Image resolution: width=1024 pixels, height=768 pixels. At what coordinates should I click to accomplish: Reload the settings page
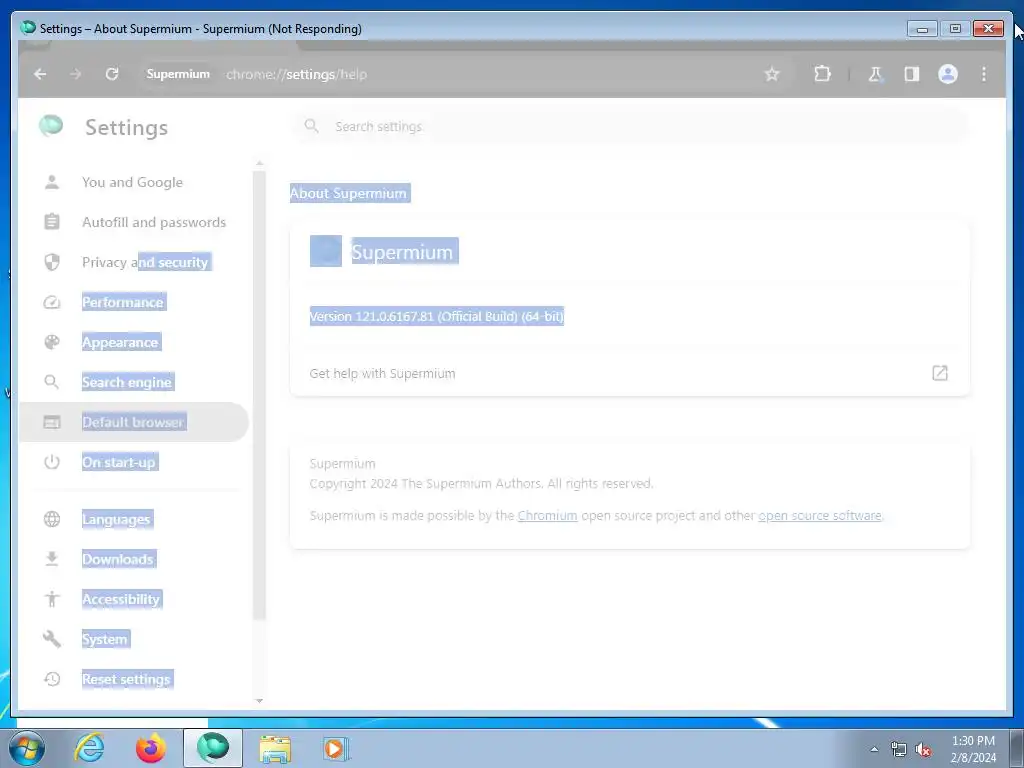pyautogui.click(x=112, y=74)
